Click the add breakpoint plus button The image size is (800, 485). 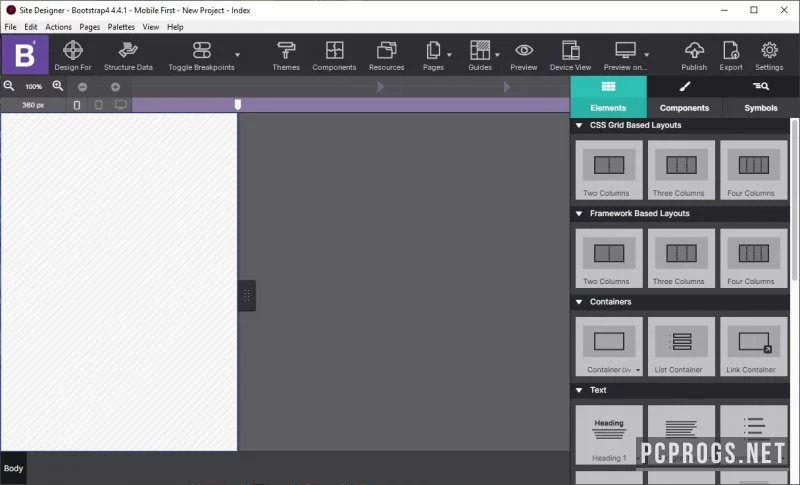click(x=115, y=87)
